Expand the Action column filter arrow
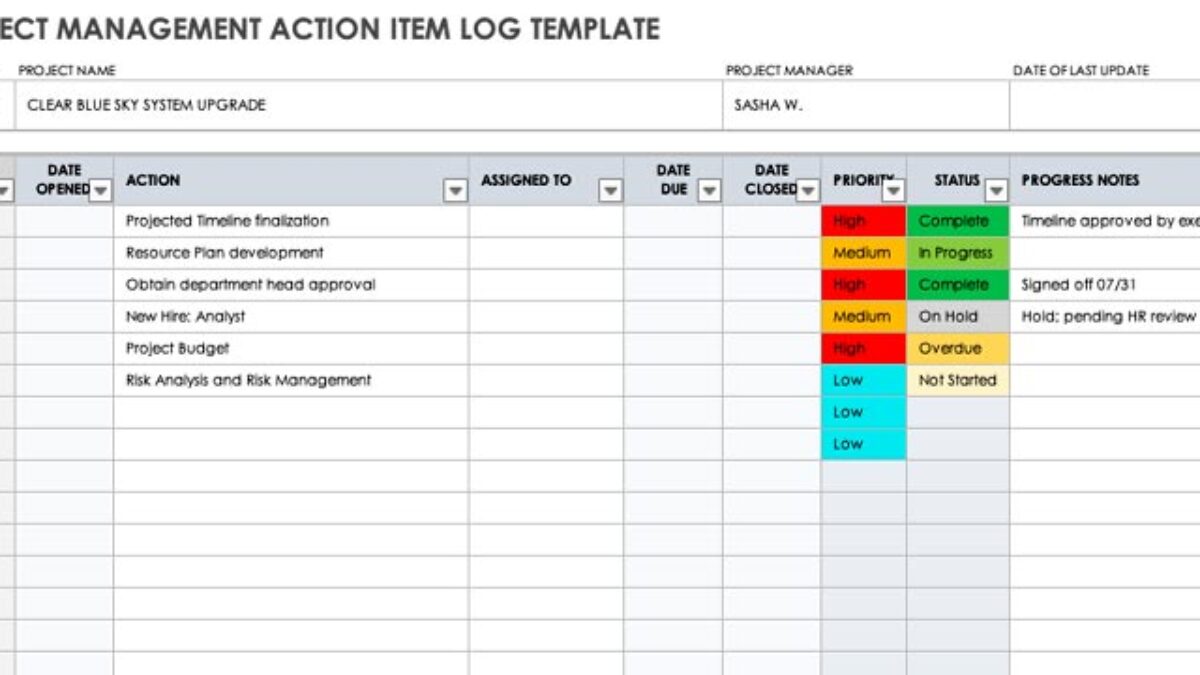Image resolution: width=1200 pixels, height=675 pixels. (455, 190)
